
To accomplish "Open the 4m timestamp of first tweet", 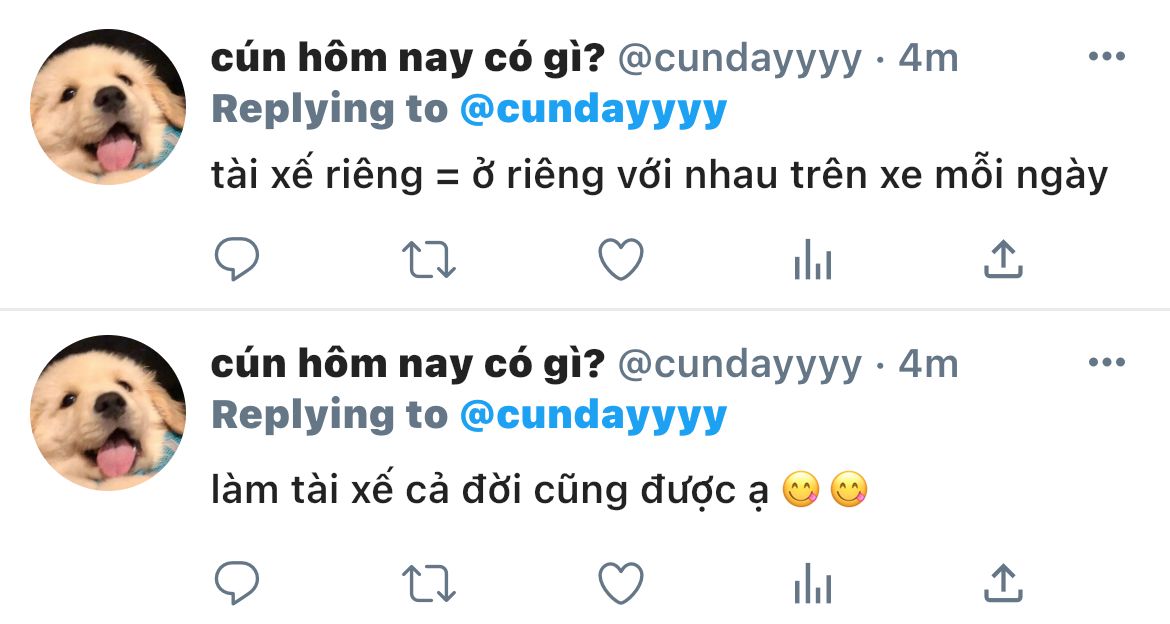I will [x=927, y=58].
